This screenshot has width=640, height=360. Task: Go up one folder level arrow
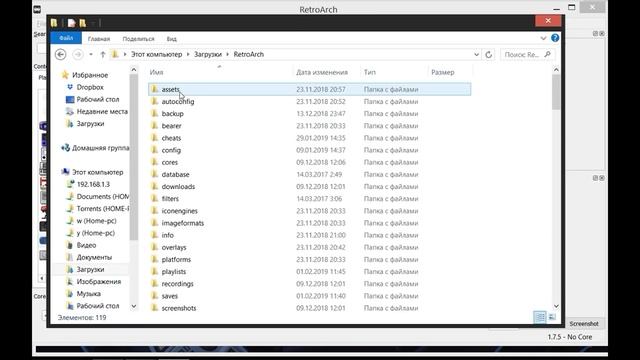pyautogui.click(x=103, y=54)
